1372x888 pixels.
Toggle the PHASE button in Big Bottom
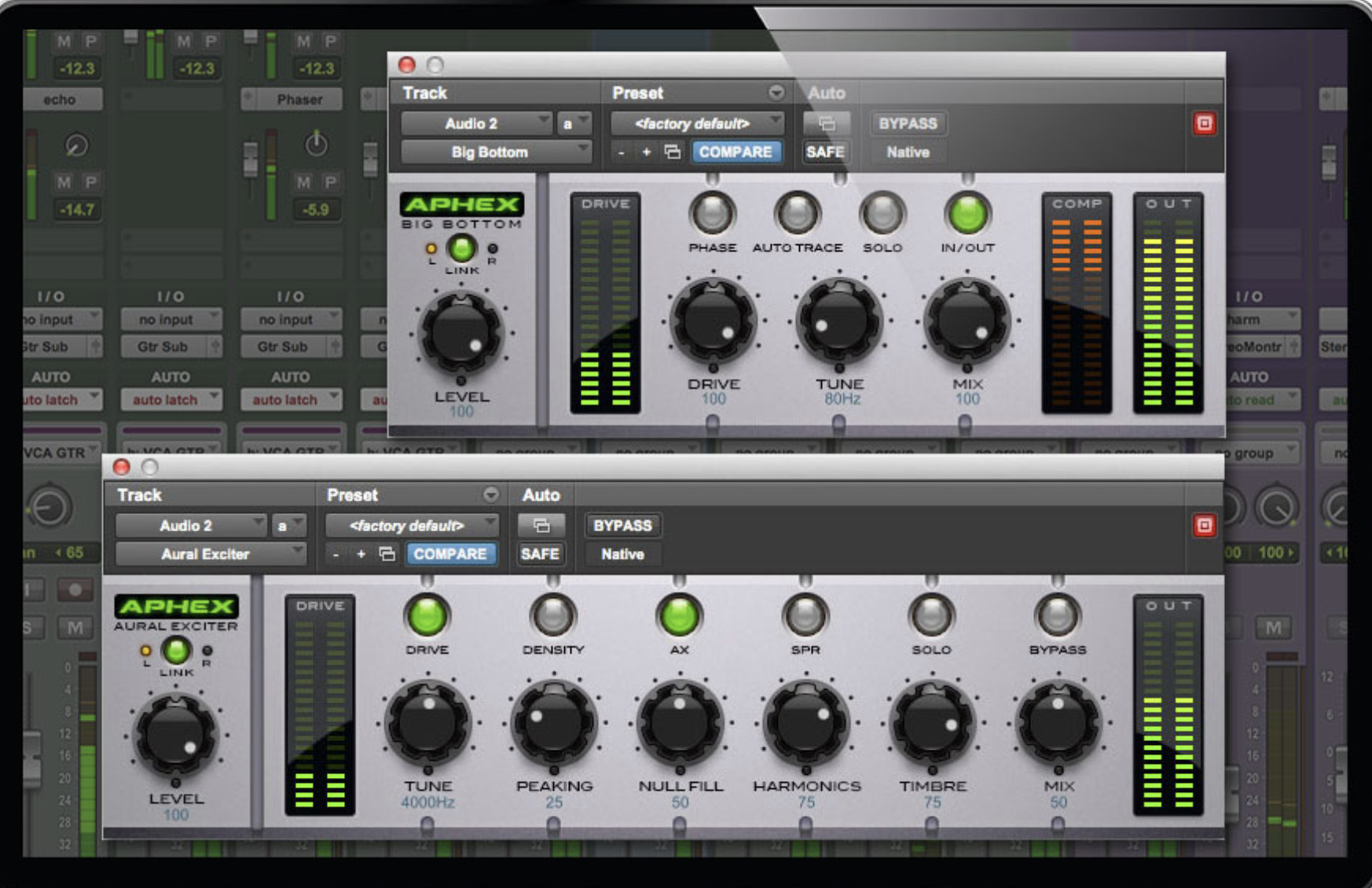point(712,214)
